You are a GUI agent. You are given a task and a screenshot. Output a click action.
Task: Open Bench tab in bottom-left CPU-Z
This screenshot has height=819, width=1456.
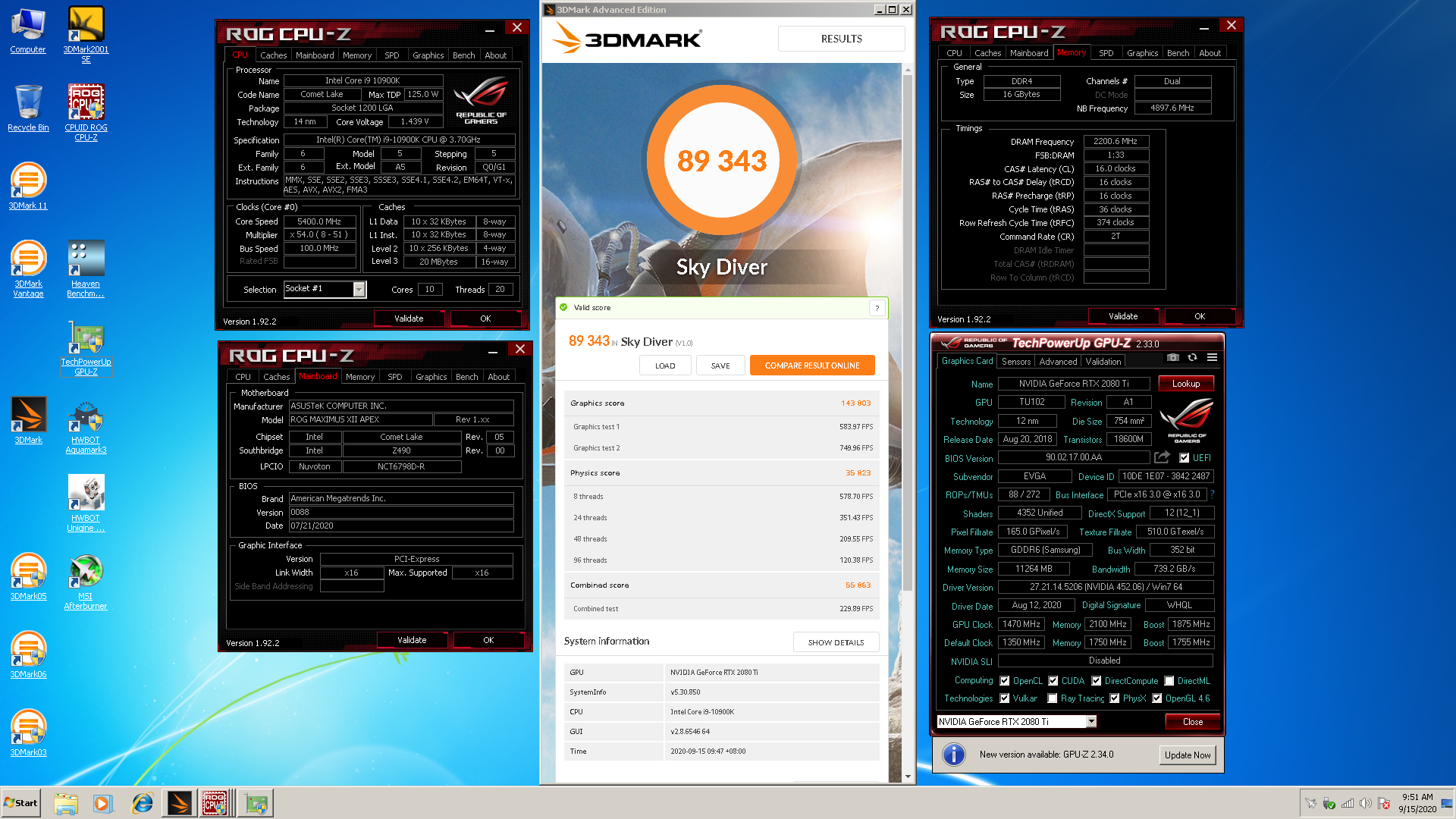click(x=467, y=377)
